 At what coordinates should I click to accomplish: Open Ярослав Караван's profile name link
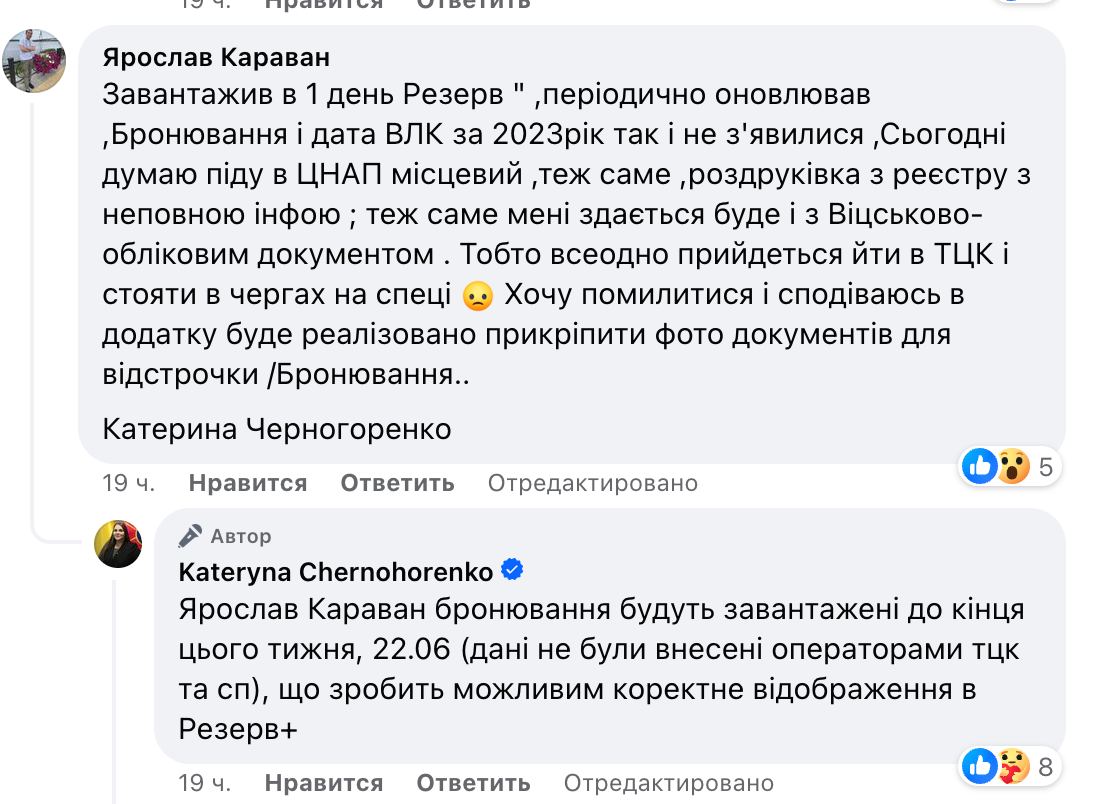click(213, 57)
